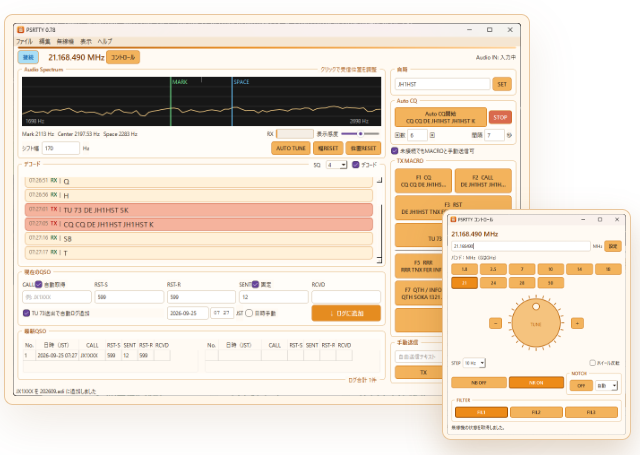Open the ヘルプ menu
The height and width of the screenshot is (455, 640).
pyautogui.click(x=104, y=41)
